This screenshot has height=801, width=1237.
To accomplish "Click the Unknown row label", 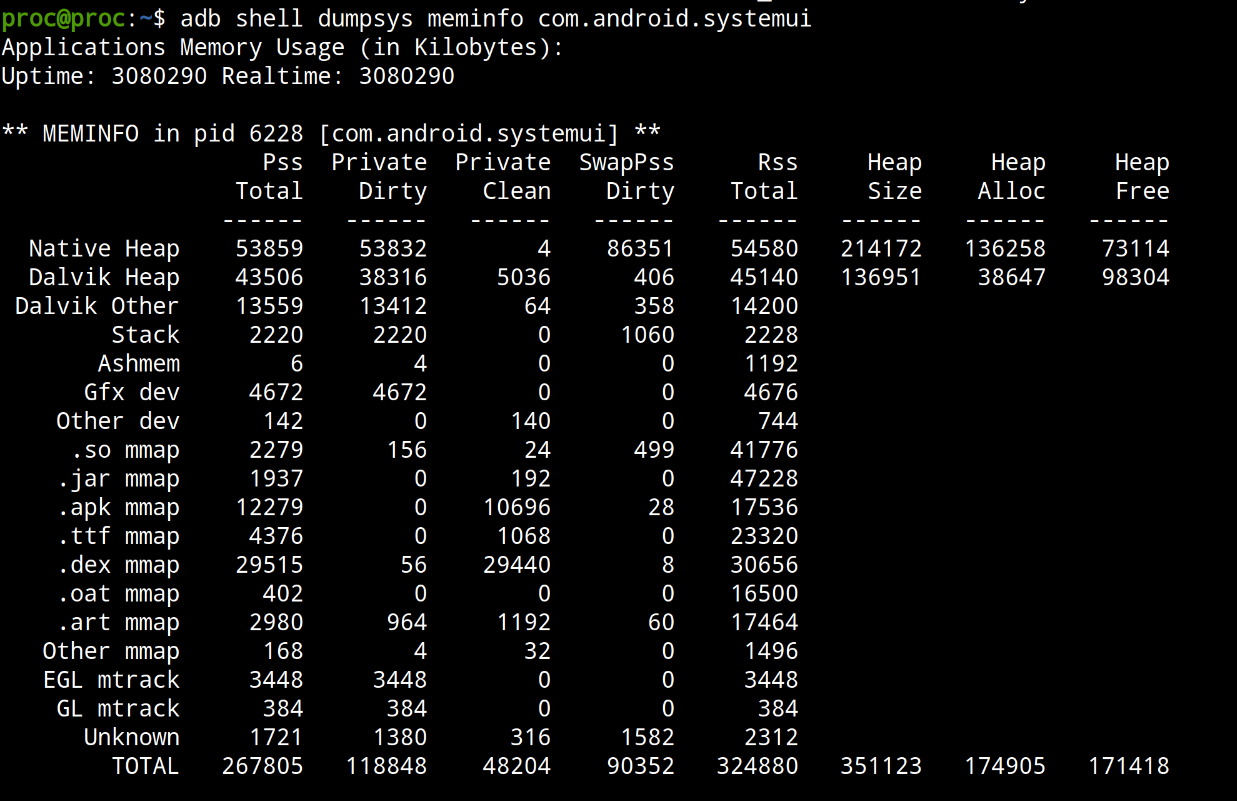I will click(131, 738).
